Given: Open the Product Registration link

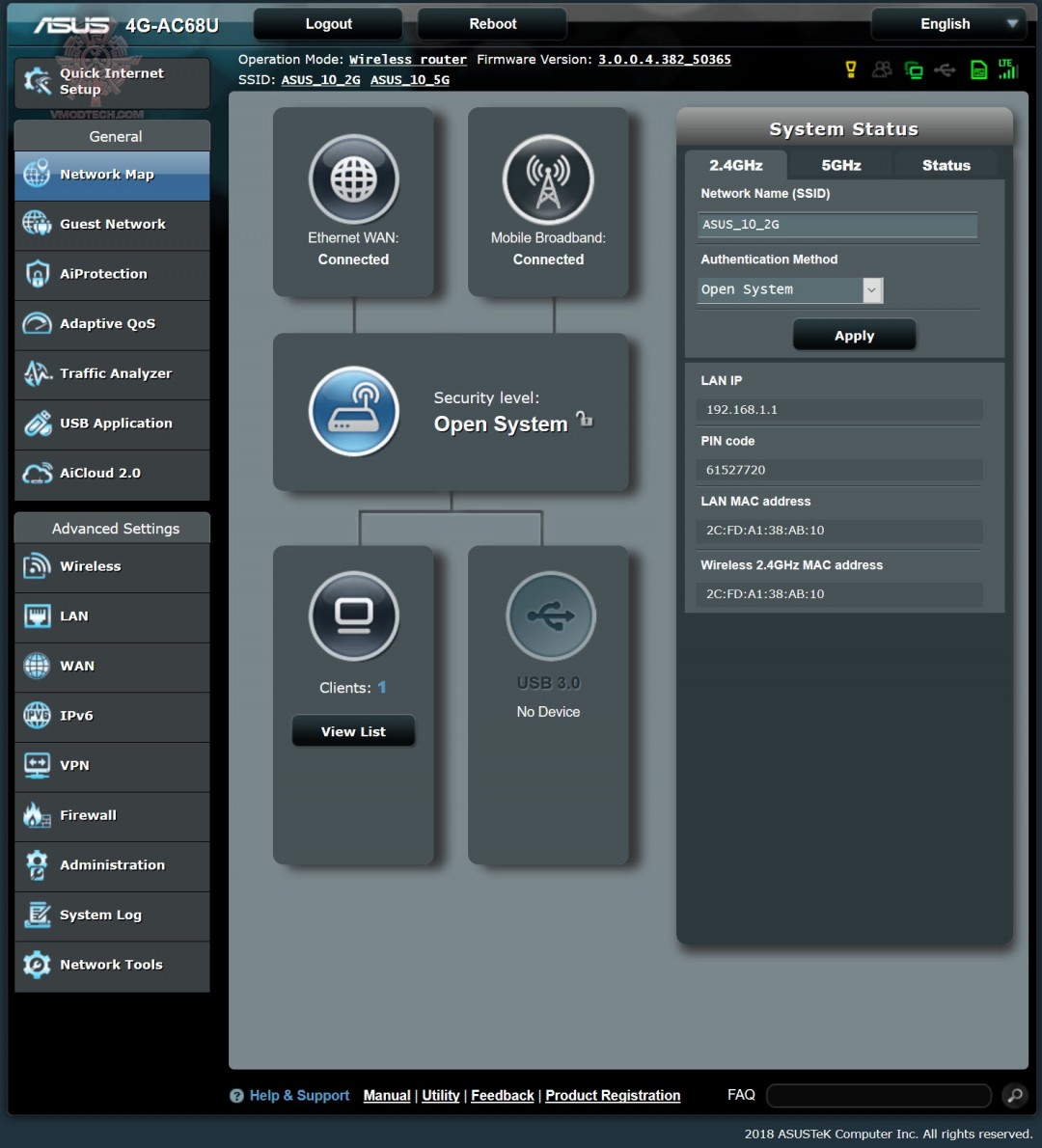Looking at the screenshot, I should [x=613, y=1095].
